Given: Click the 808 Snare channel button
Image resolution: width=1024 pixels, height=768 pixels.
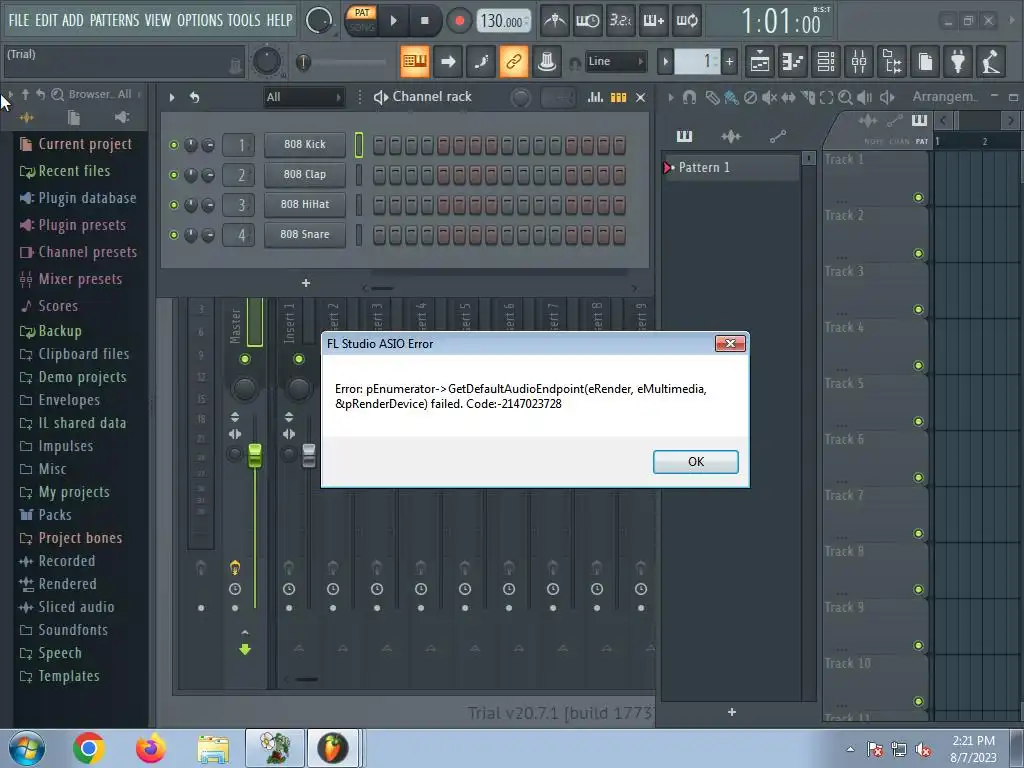Looking at the screenshot, I should point(305,234).
